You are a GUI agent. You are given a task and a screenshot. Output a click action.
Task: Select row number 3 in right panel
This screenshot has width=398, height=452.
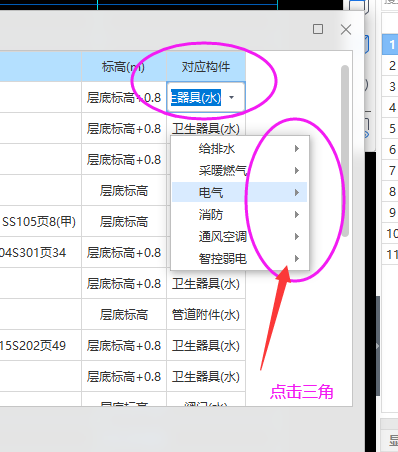click(390, 86)
